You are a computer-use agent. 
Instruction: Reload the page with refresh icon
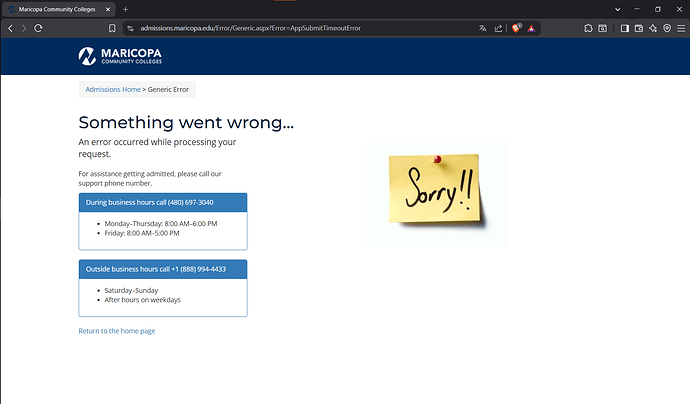click(38, 28)
